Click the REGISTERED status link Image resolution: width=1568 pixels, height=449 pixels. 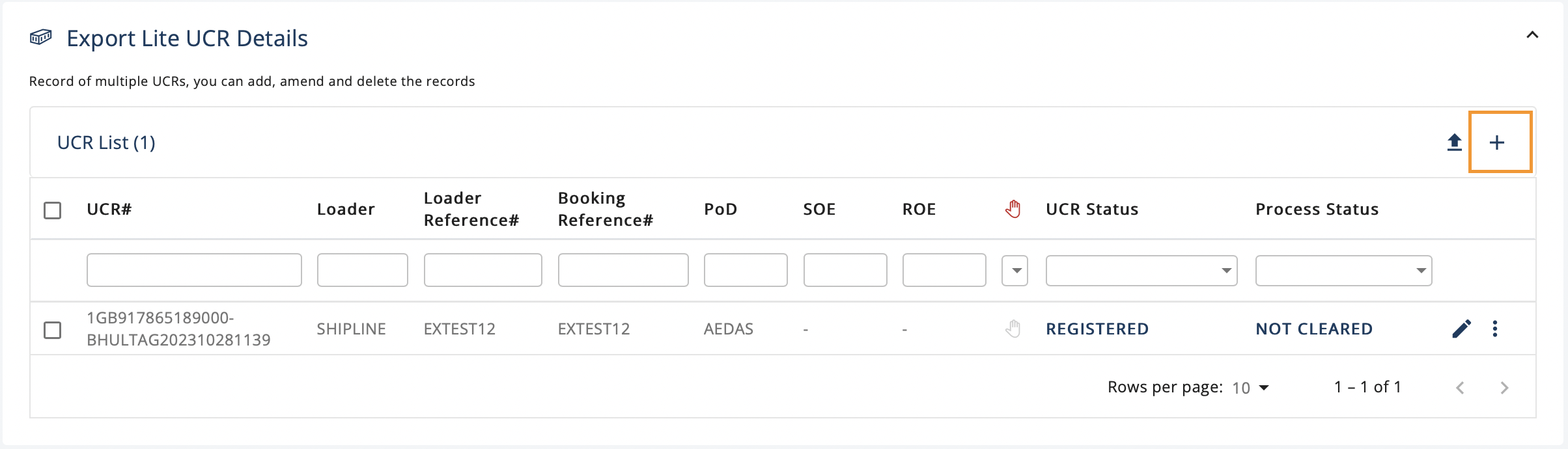(1097, 329)
